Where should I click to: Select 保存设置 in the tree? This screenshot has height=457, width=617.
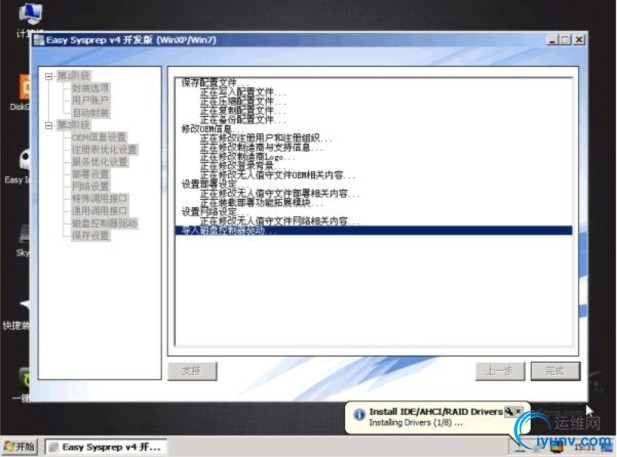(x=90, y=235)
